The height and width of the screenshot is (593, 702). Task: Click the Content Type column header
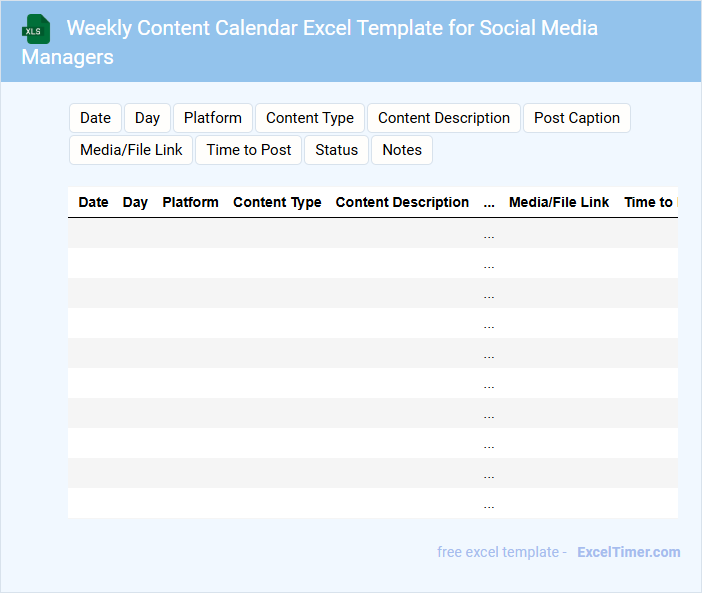point(277,202)
